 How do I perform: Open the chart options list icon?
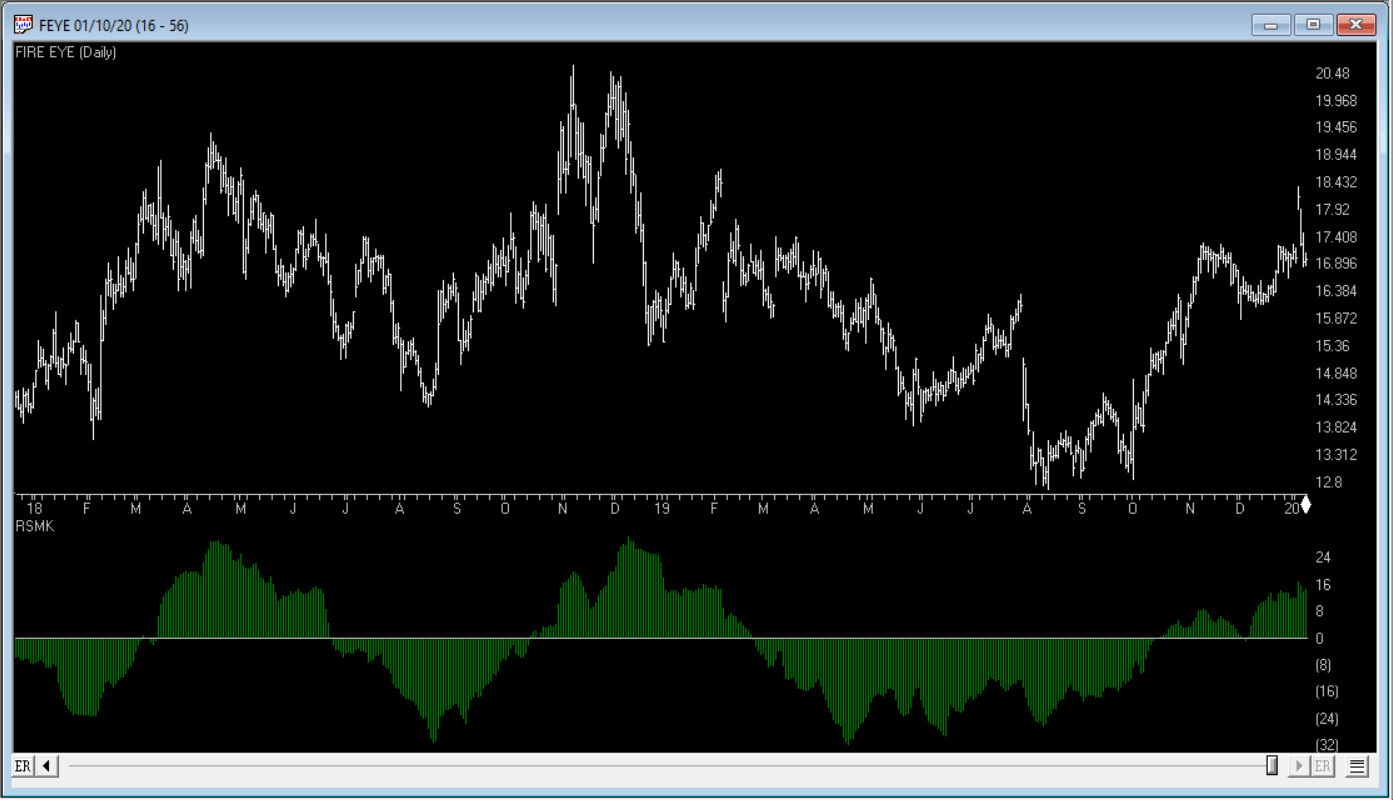pyautogui.click(x=1357, y=766)
